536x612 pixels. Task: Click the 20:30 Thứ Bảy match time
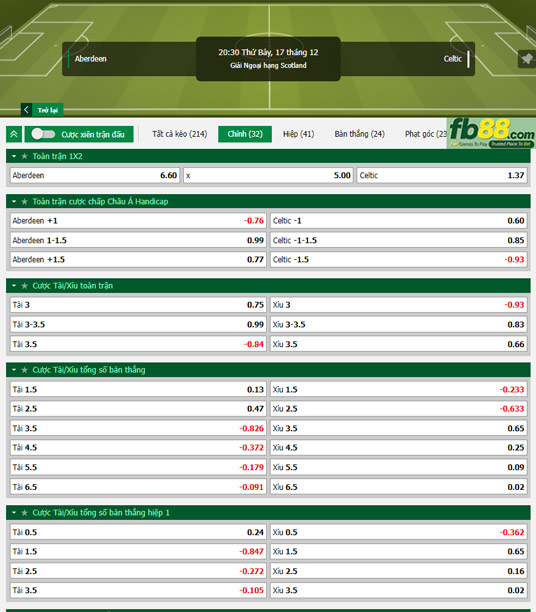coord(268,52)
